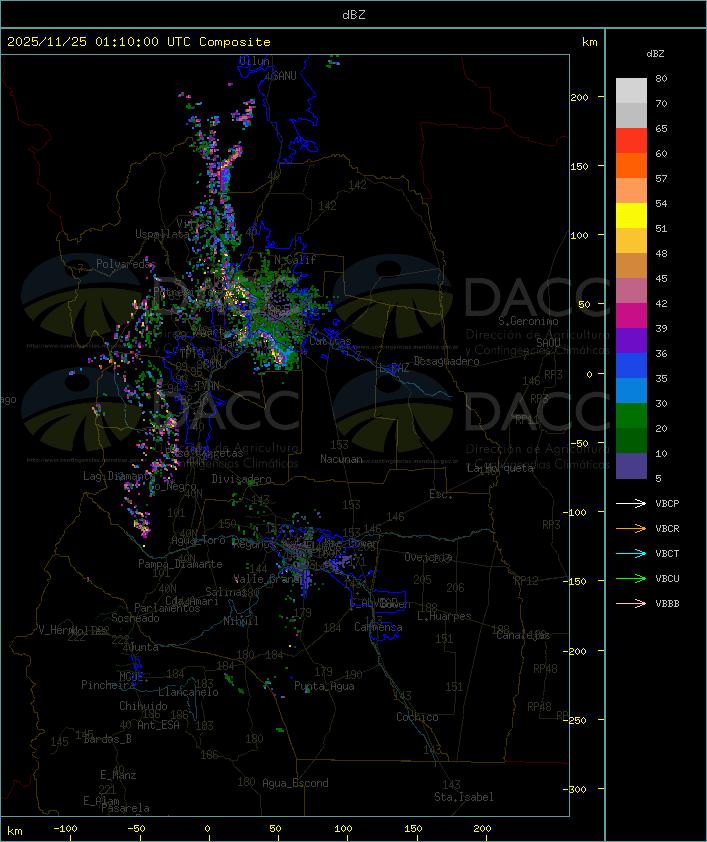Select the yellow 51 dBZ legend swatch

tap(631, 216)
